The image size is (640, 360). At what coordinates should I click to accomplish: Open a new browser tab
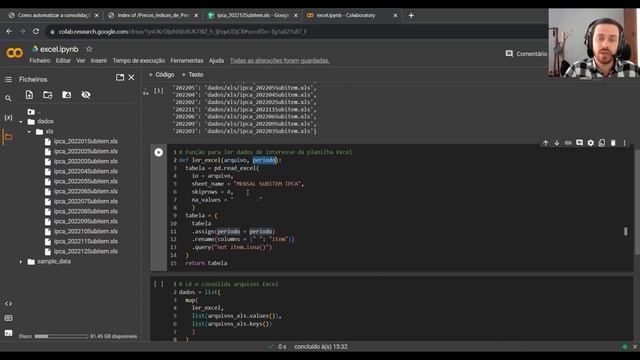411,15
